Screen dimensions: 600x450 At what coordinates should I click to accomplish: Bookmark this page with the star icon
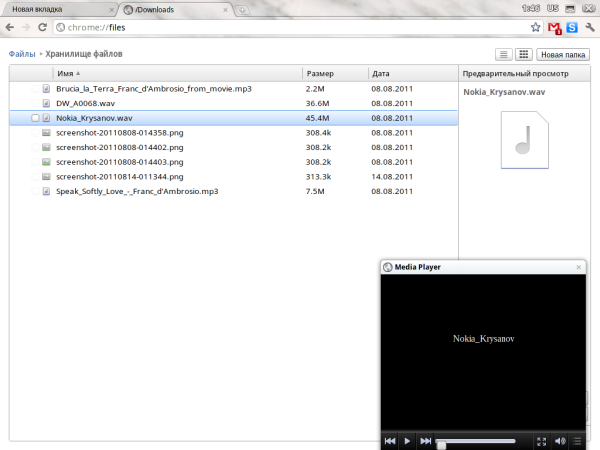pos(535,27)
